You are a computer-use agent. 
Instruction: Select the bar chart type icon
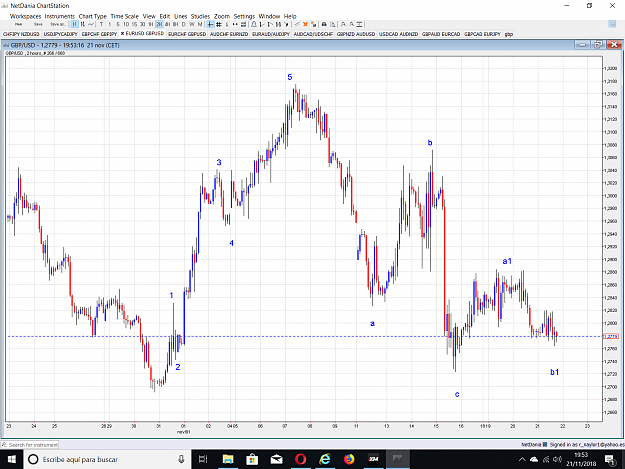[83, 24]
